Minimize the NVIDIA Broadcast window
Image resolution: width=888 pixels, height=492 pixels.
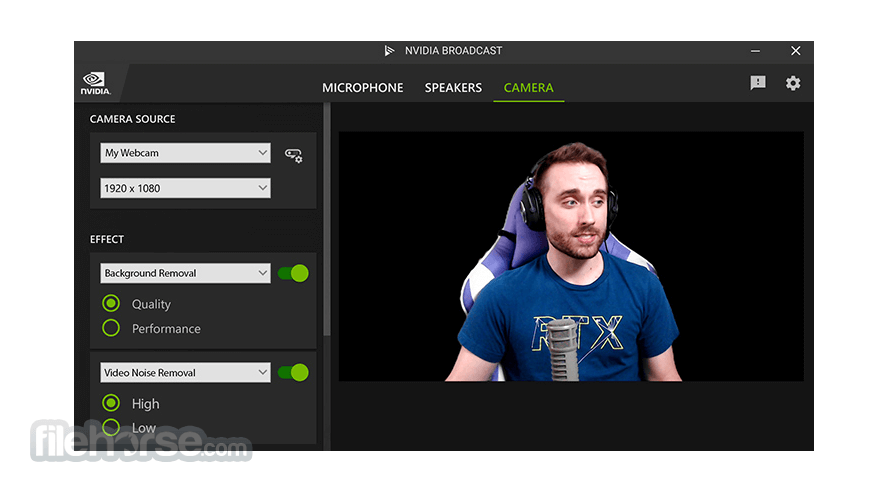(x=755, y=51)
